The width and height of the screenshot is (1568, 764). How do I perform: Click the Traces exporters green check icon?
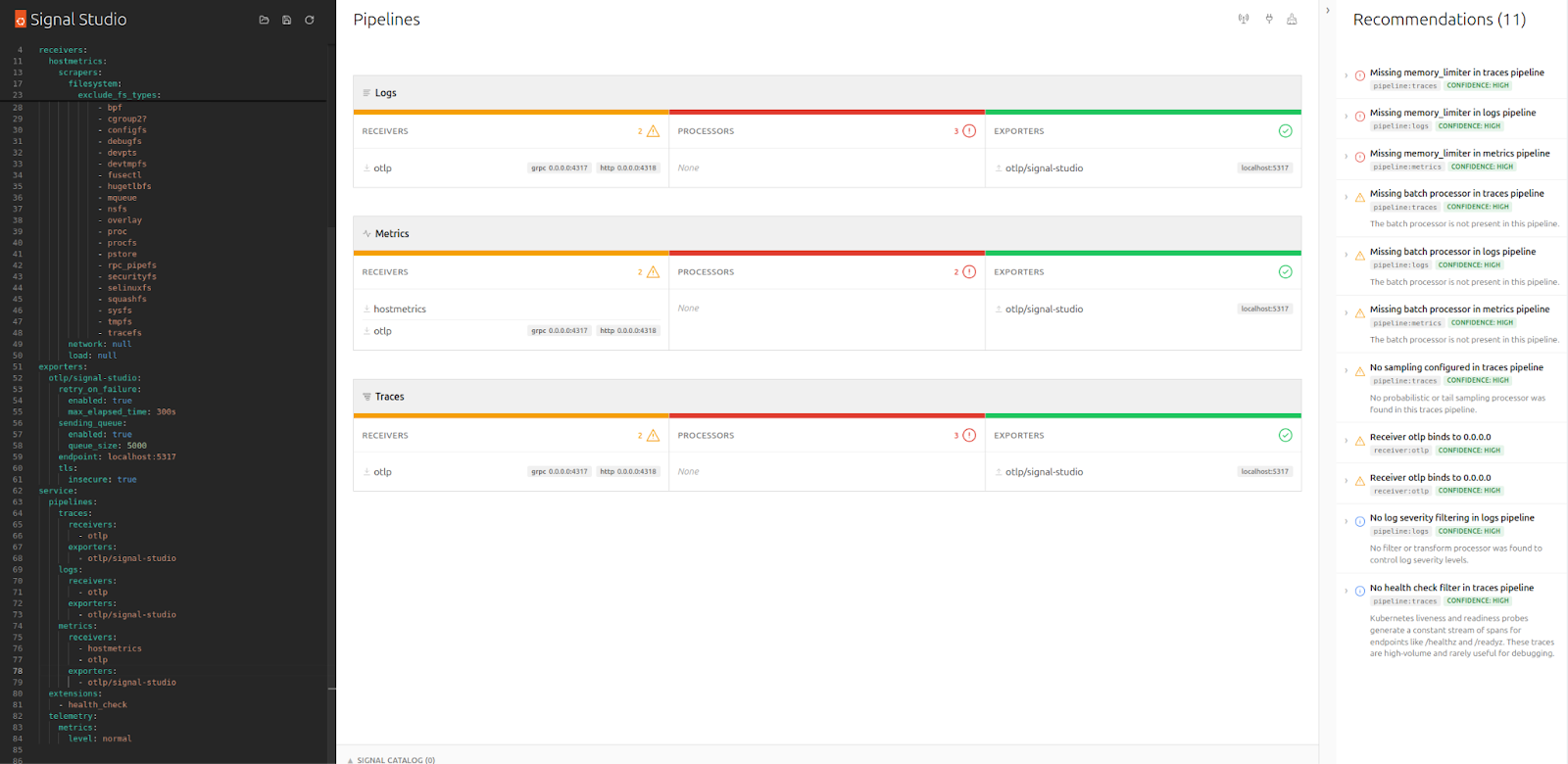1286,436
